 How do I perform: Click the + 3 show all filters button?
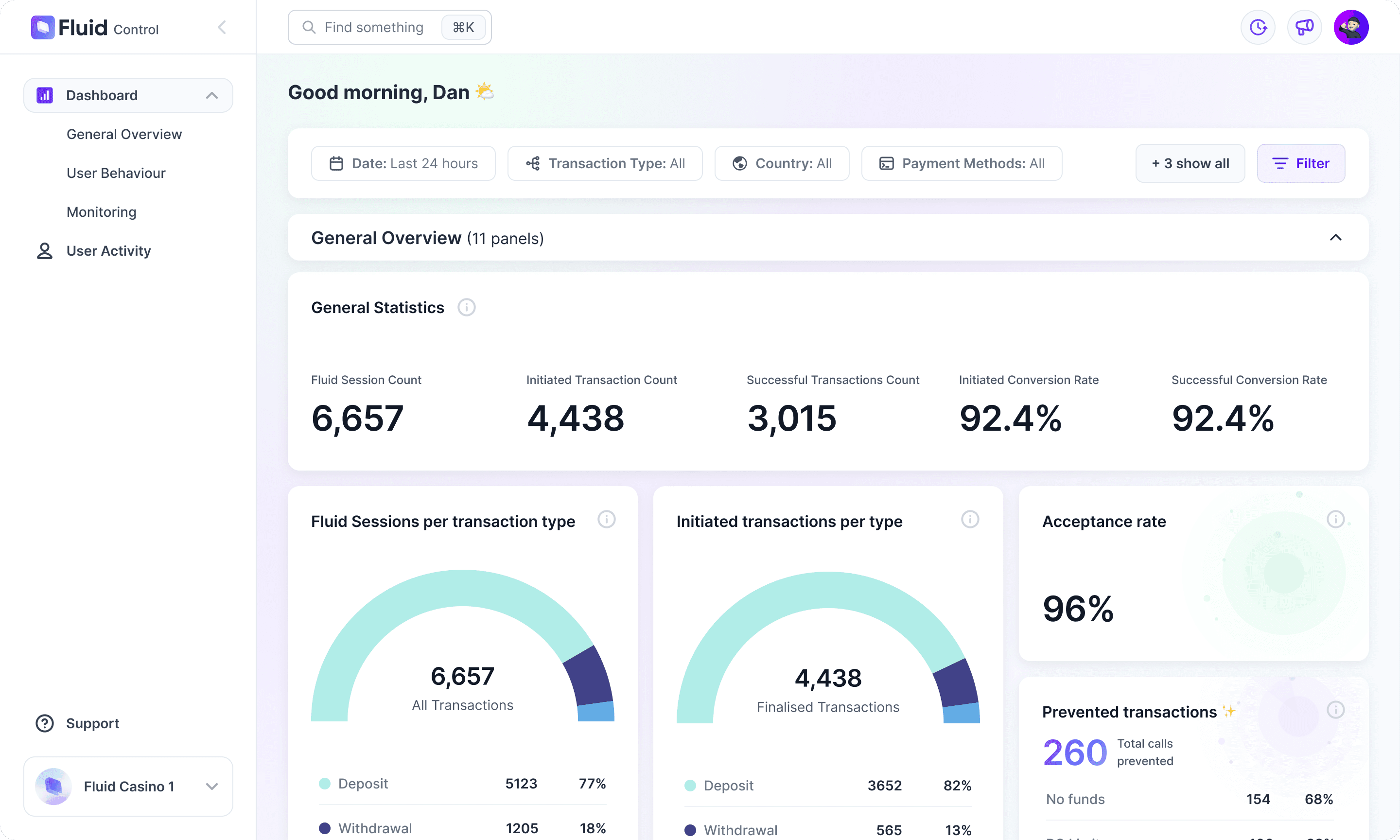click(1190, 163)
